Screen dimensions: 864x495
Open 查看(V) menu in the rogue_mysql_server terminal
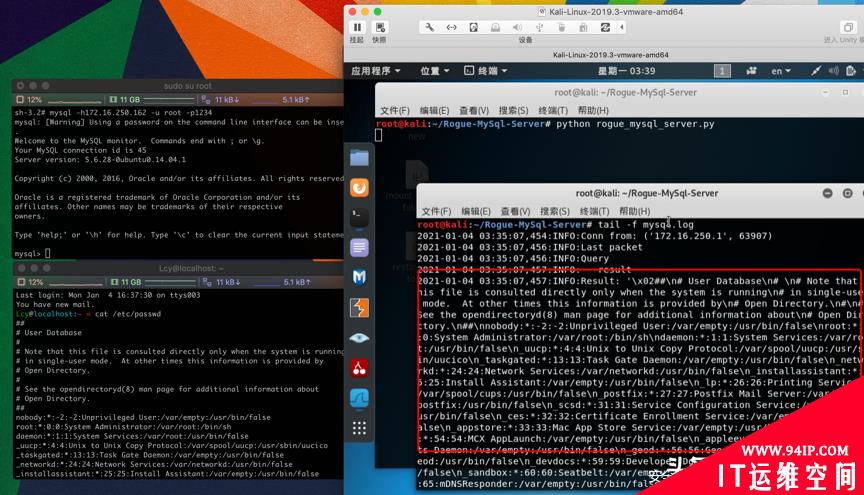(474, 110)
